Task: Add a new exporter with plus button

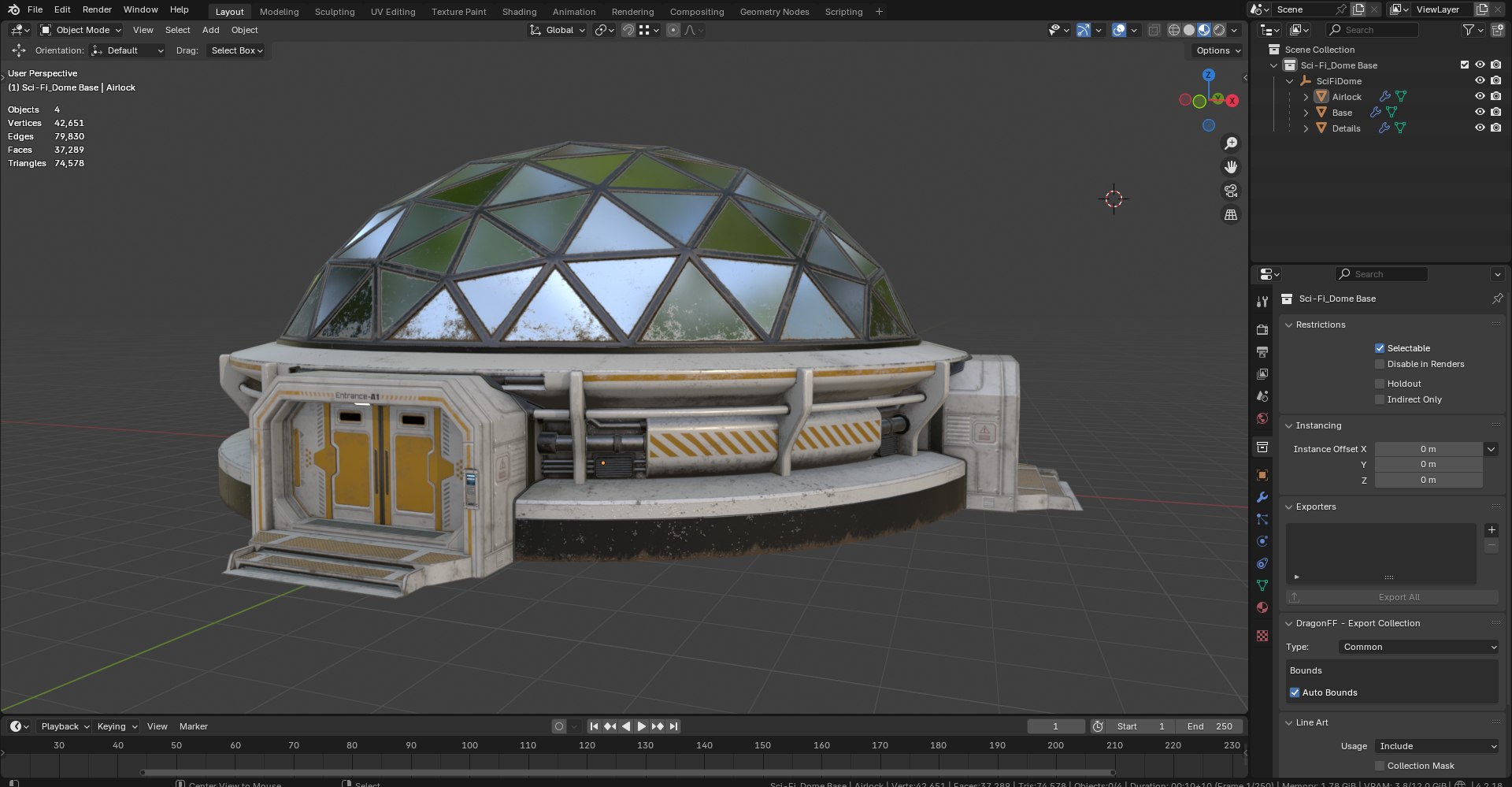Action: point(1492,530)
